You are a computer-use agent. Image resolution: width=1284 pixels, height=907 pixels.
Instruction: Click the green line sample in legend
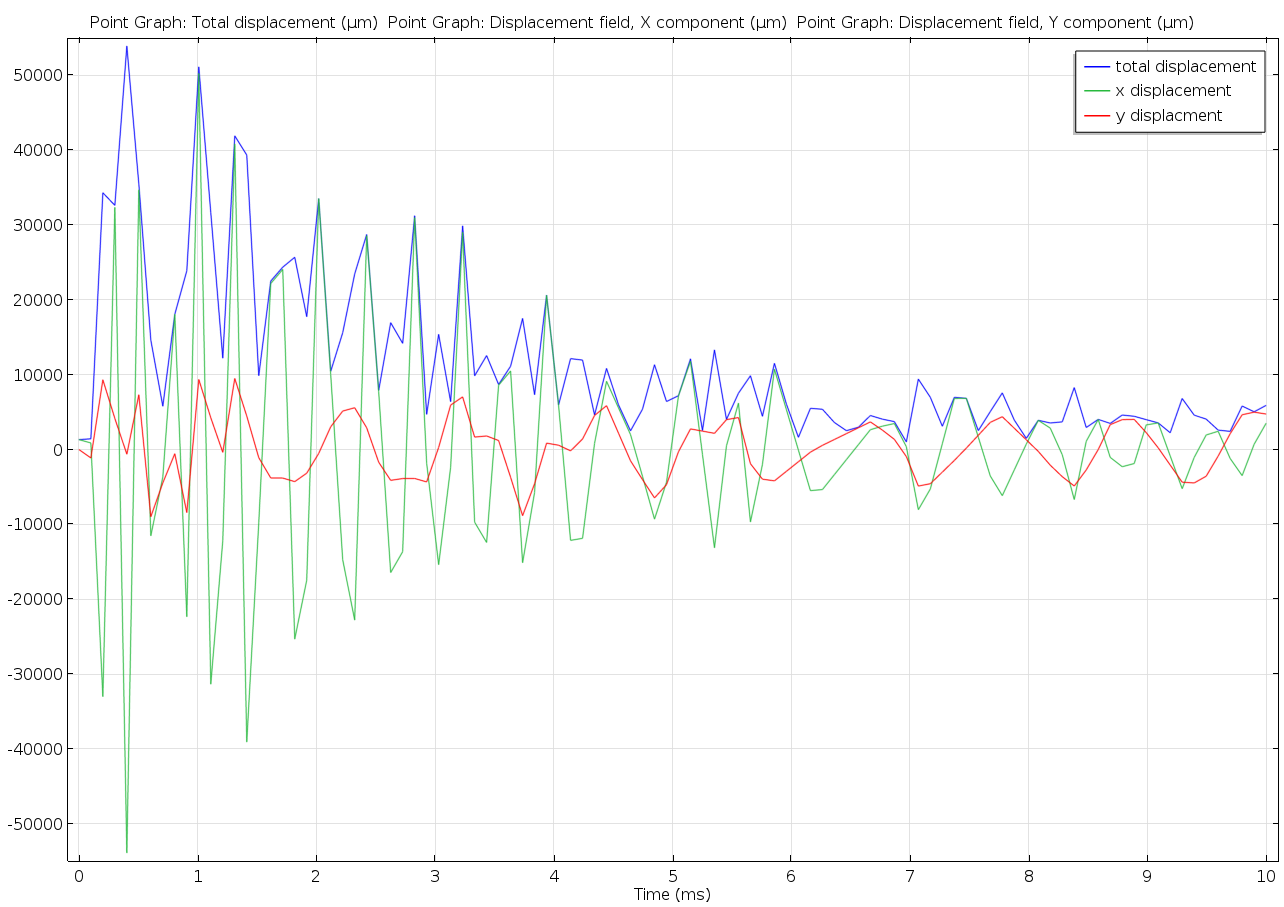[x=1097, y=91]
